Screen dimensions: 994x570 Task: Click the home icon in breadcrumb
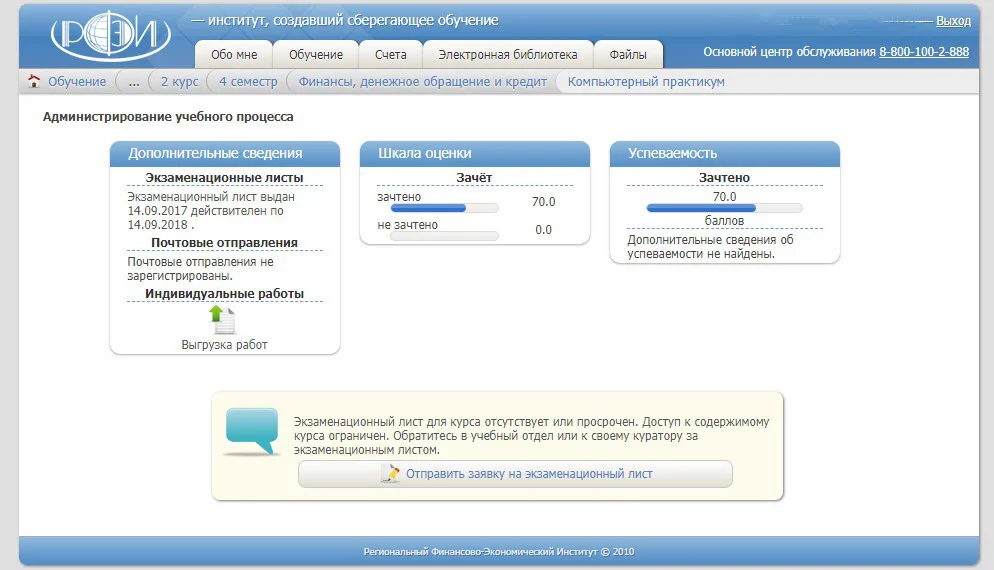click(x=34, y=81)
